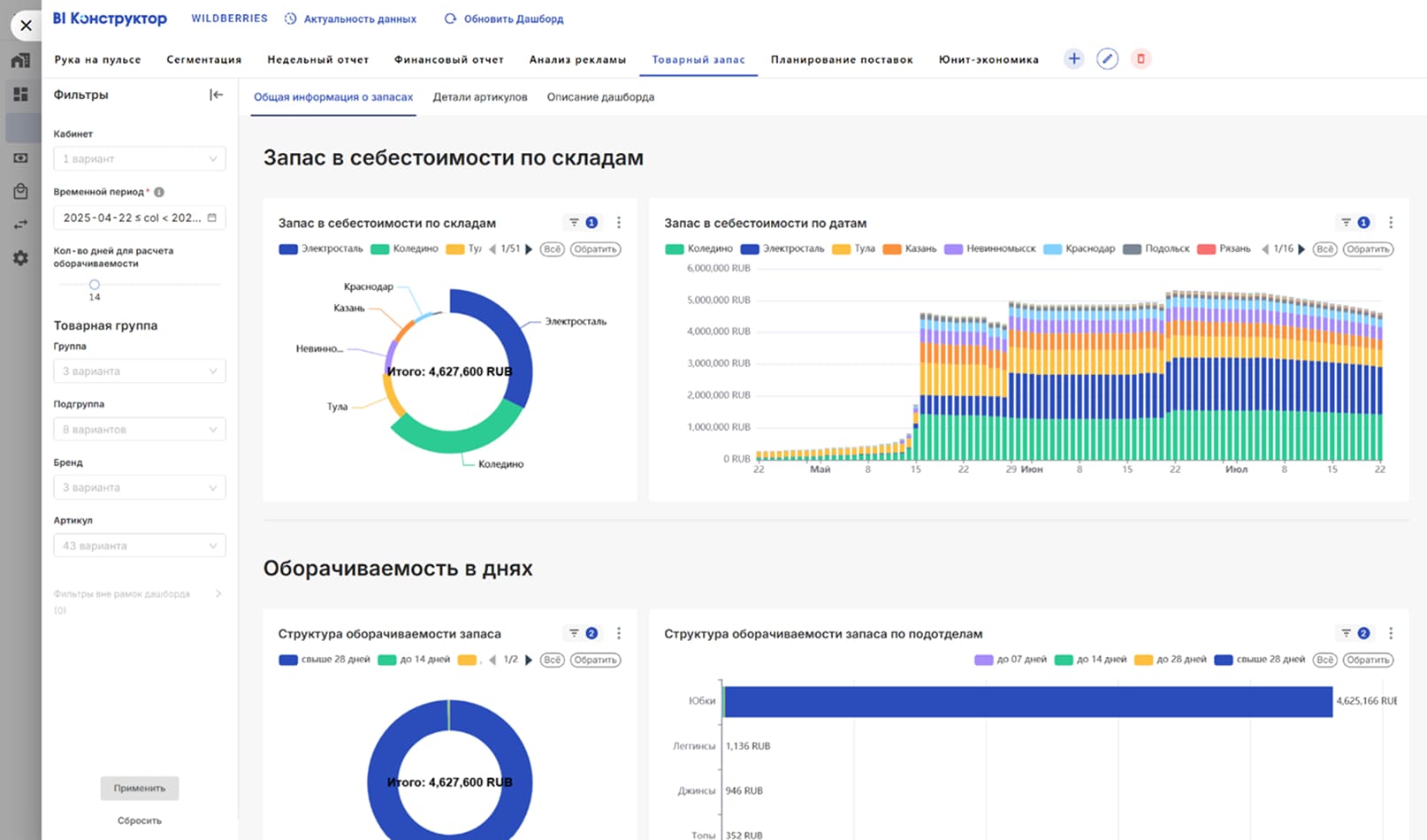Click filter icon on Запас в себестоимости по складам
The image size is (1427, 840).
[574, 223]
